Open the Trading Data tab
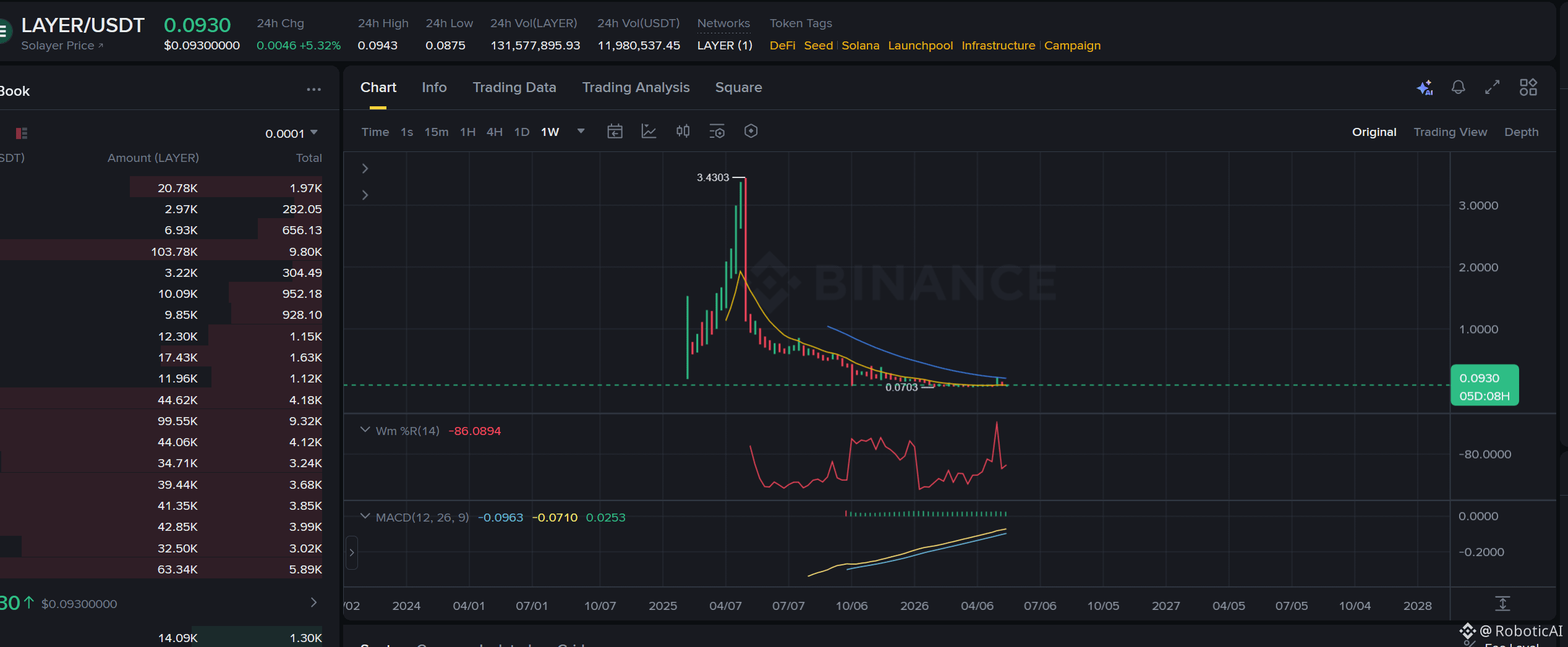This screenshot has width=1568, height=647. coord(514,87)
